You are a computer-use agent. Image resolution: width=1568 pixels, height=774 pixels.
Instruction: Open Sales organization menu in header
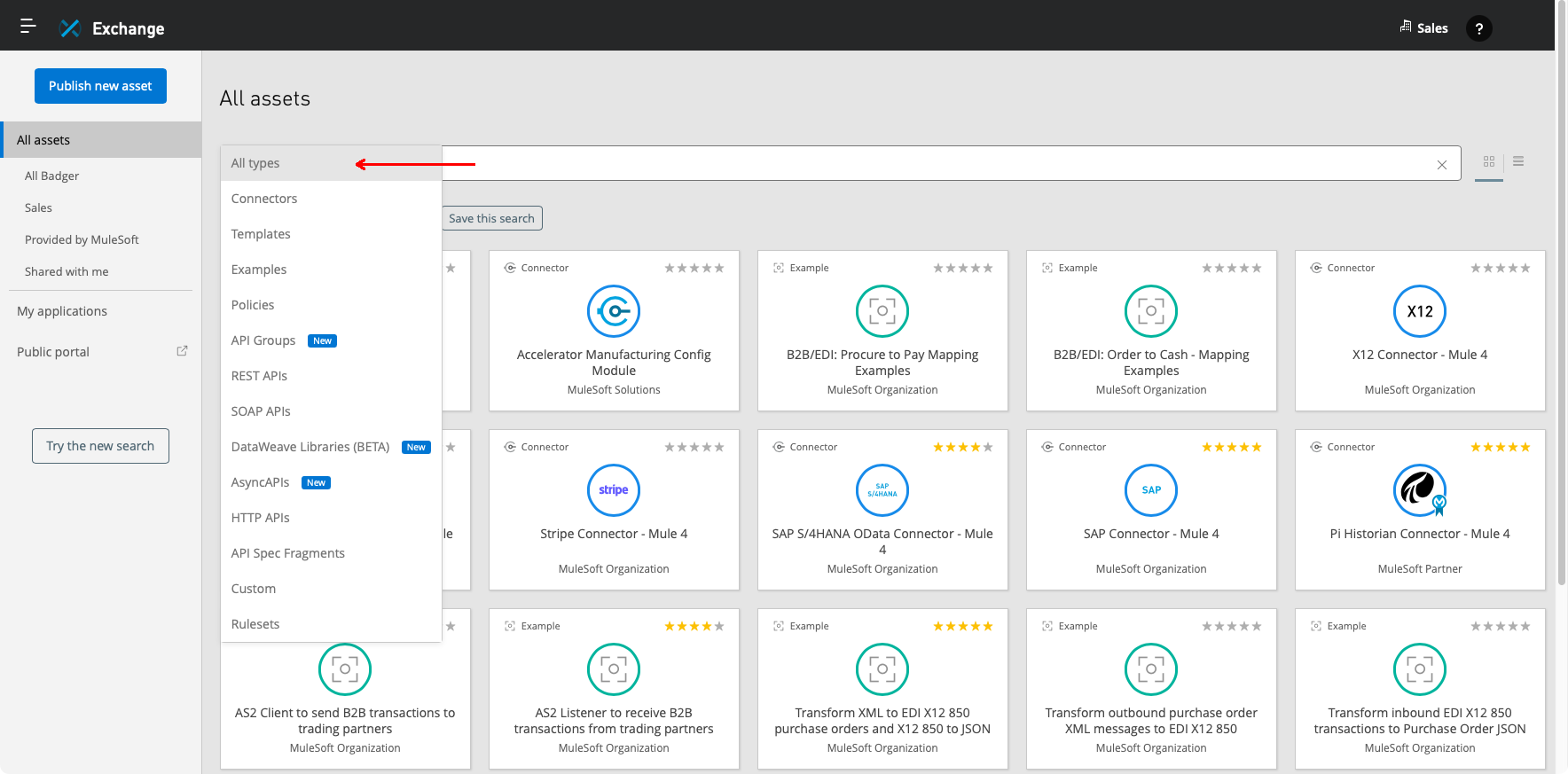click(x=1424, y=28)
